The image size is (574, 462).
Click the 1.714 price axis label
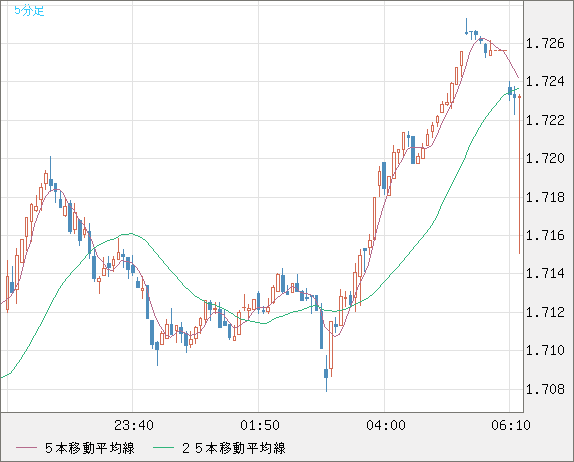[x=545, y=273]
